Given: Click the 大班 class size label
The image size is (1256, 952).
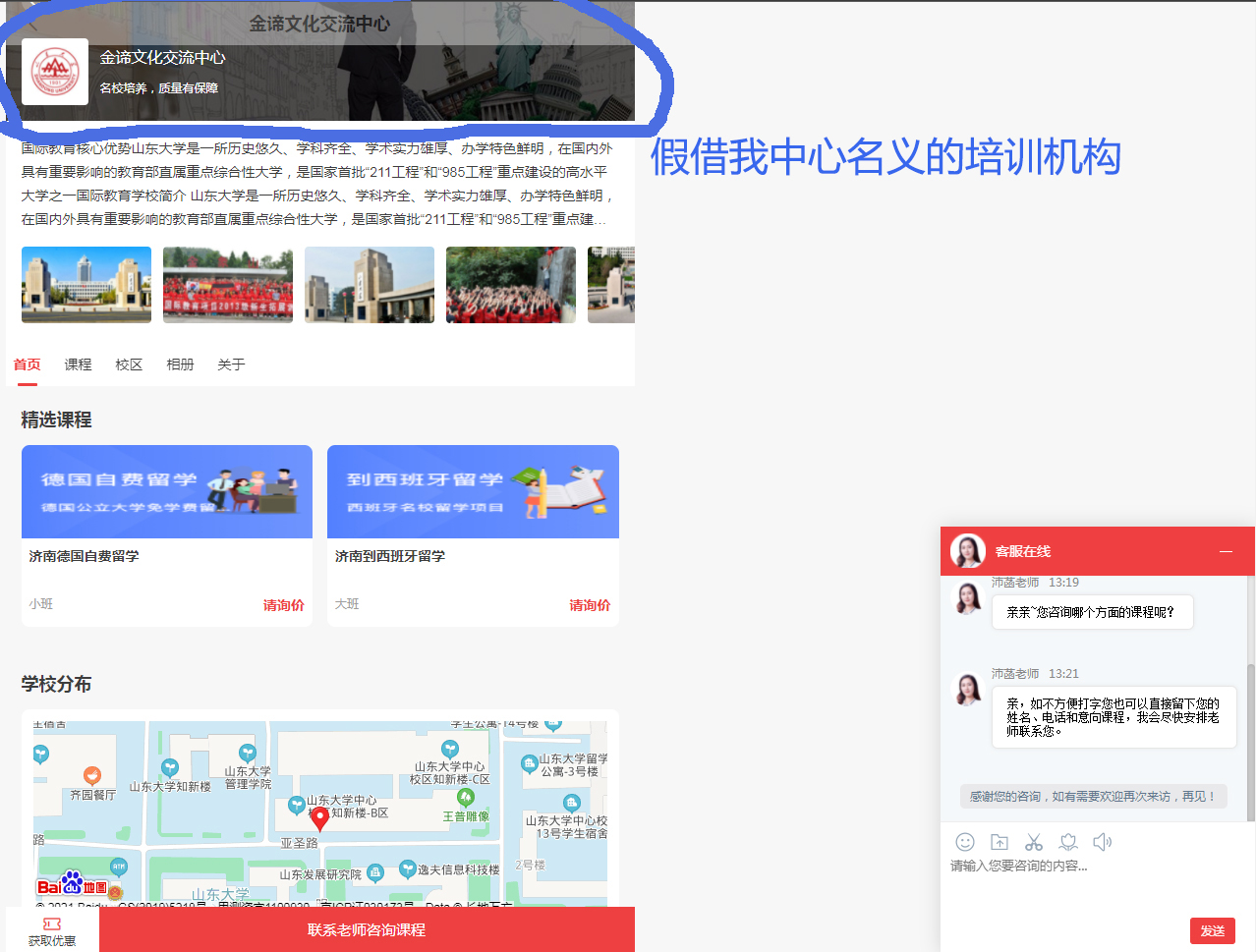Looking at the screenshot, I should click(x=347, y=604).
